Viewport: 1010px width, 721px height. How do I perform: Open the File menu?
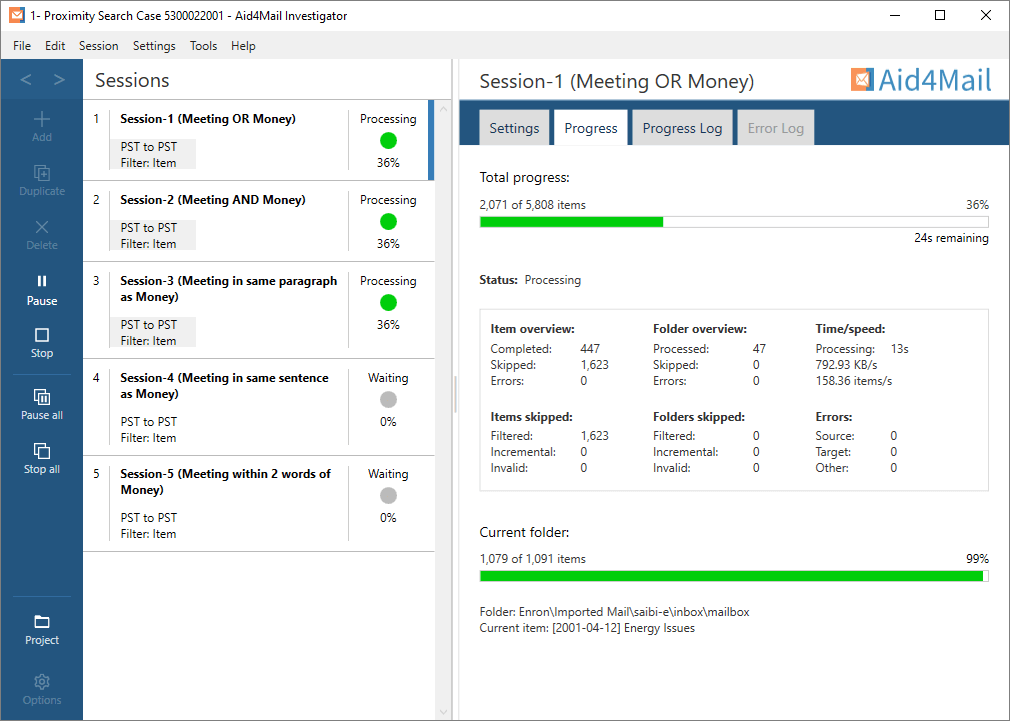coord(22,46)
